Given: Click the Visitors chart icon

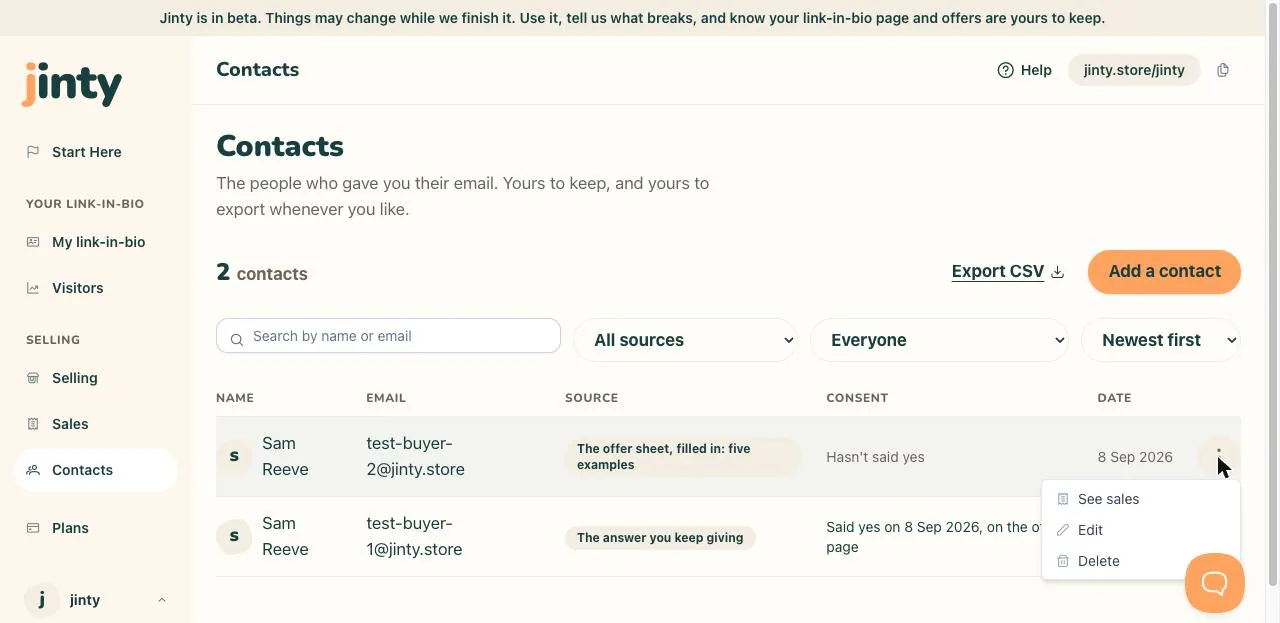Looking at the screenshot, I should 33,288.
